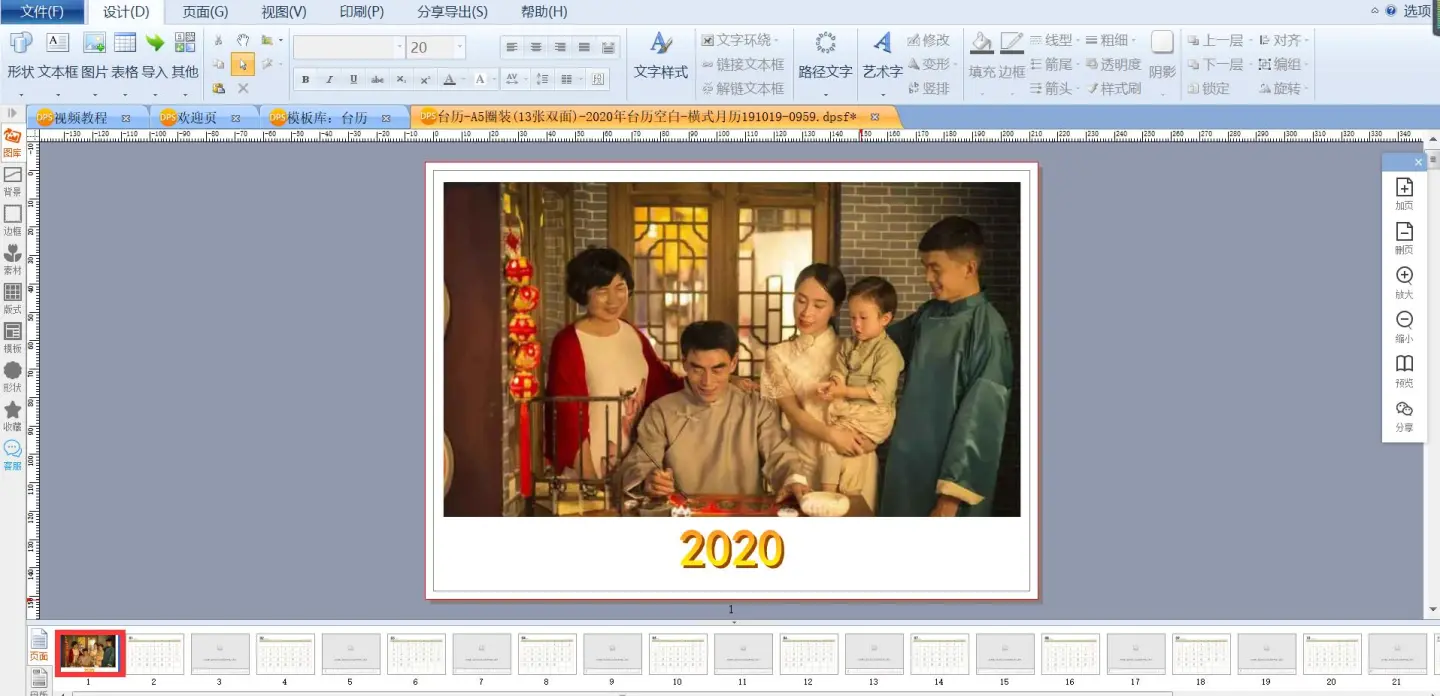Click 预览 preview button

(x=1404, y=371)
